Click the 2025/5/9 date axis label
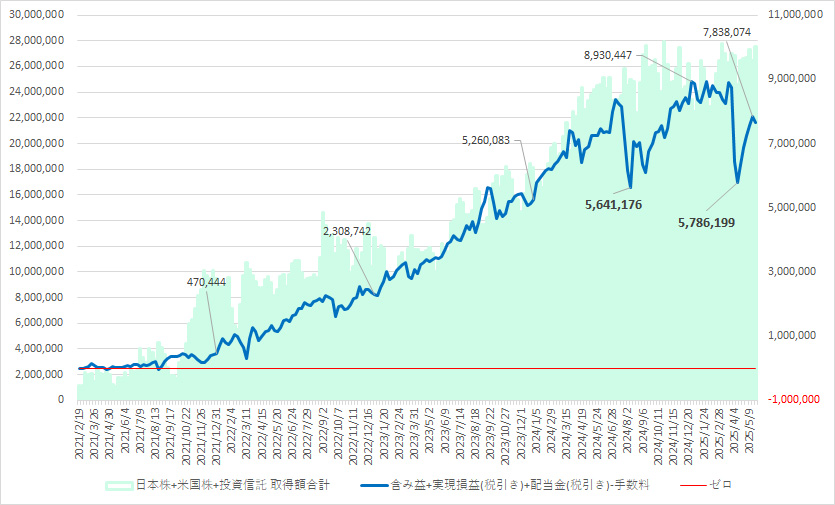 coord(752,434)
